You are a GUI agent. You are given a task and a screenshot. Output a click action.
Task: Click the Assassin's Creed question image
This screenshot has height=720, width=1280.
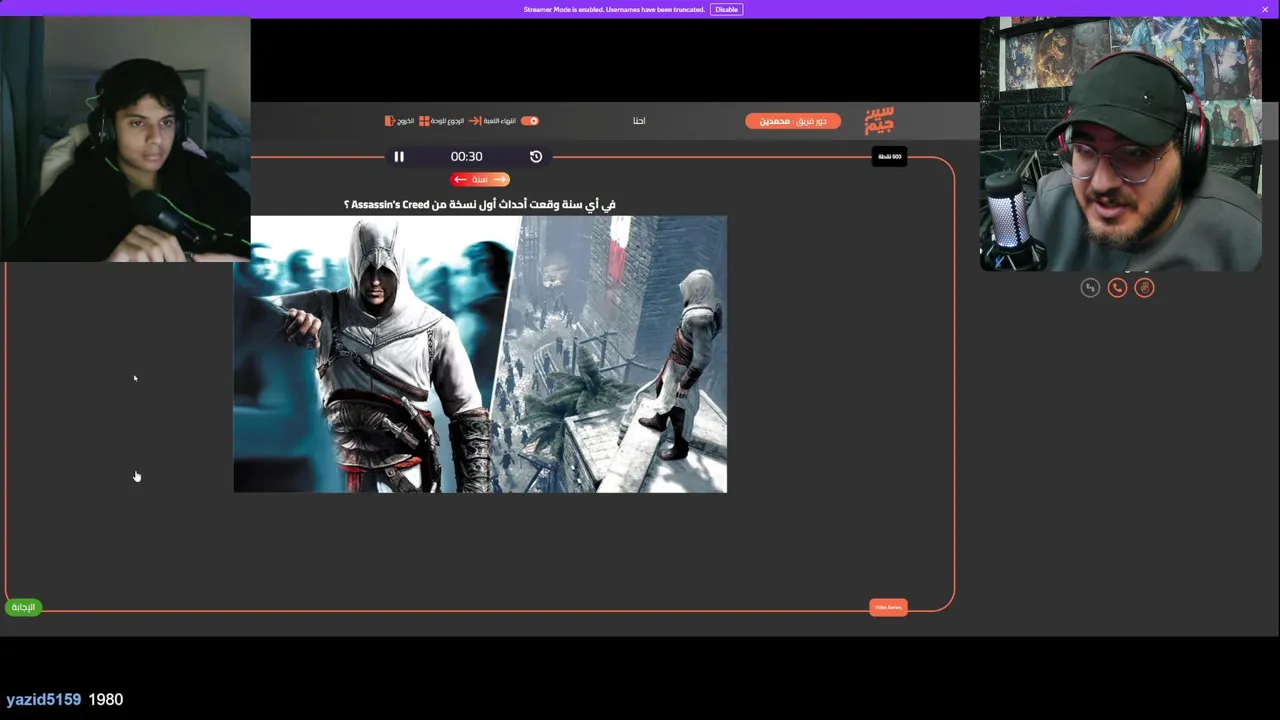click(x=480, y=354)
